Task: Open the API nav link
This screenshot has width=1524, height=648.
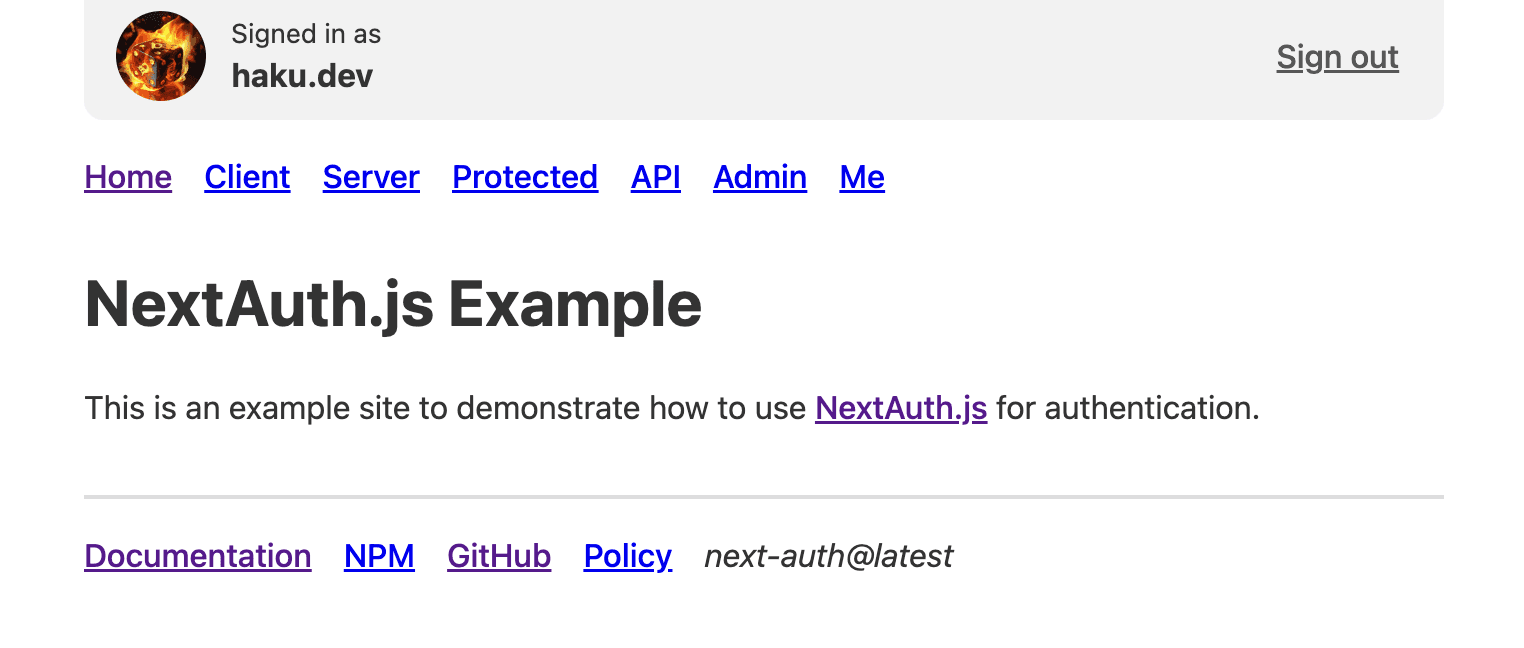Action: pos(656,177)
